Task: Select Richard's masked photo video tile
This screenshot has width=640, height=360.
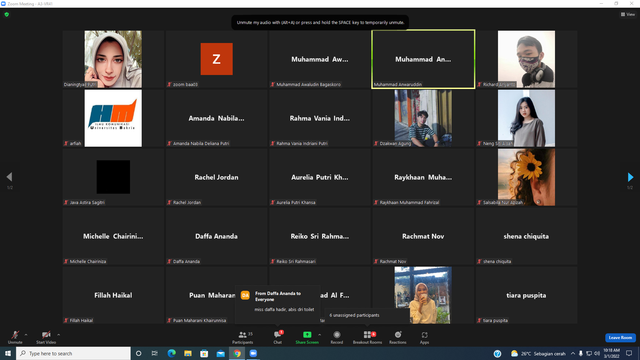Action: [526, 59]
